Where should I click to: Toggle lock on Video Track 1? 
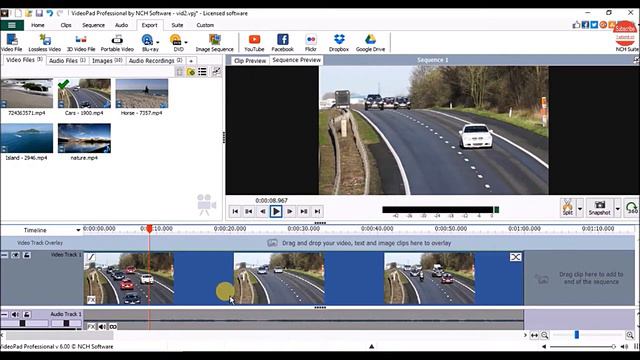(x=27, y=255)
